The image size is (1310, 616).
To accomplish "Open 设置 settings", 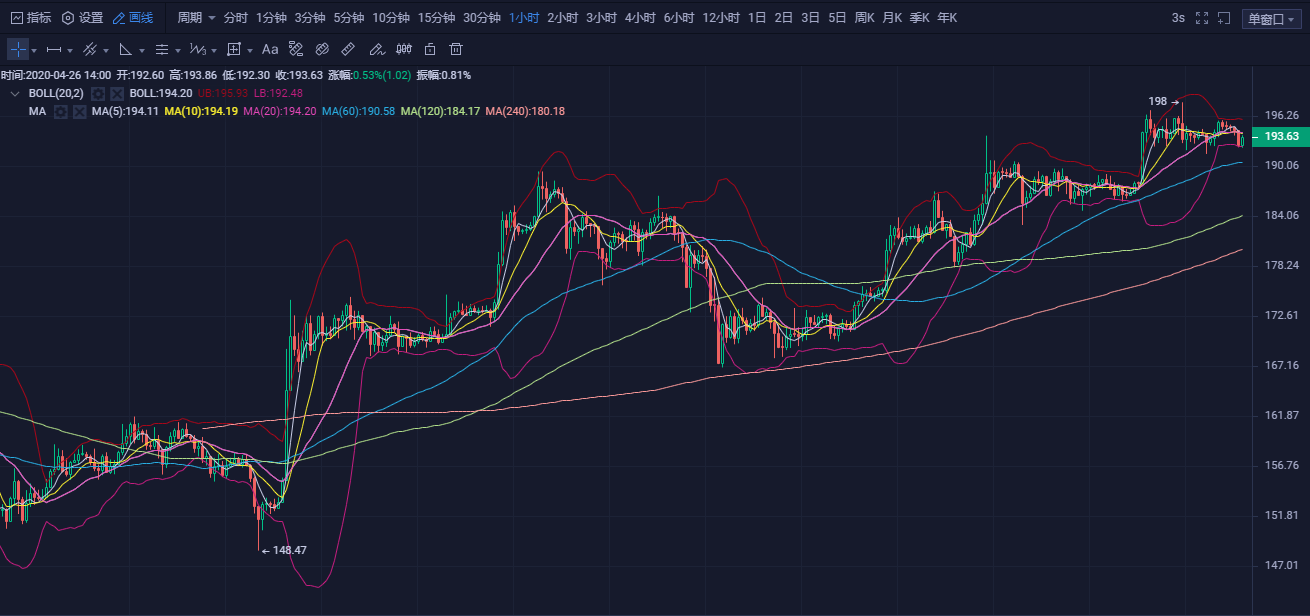I will tap(82, 18).
